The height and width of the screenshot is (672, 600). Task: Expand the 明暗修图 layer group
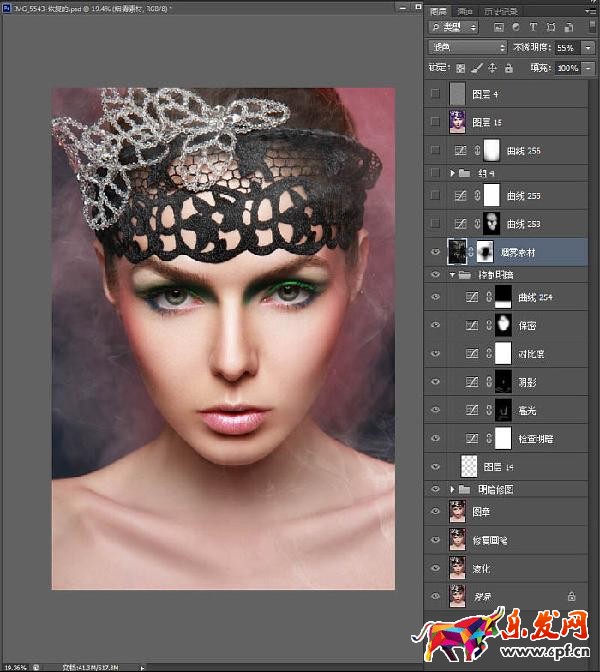[x=453, y=489]
